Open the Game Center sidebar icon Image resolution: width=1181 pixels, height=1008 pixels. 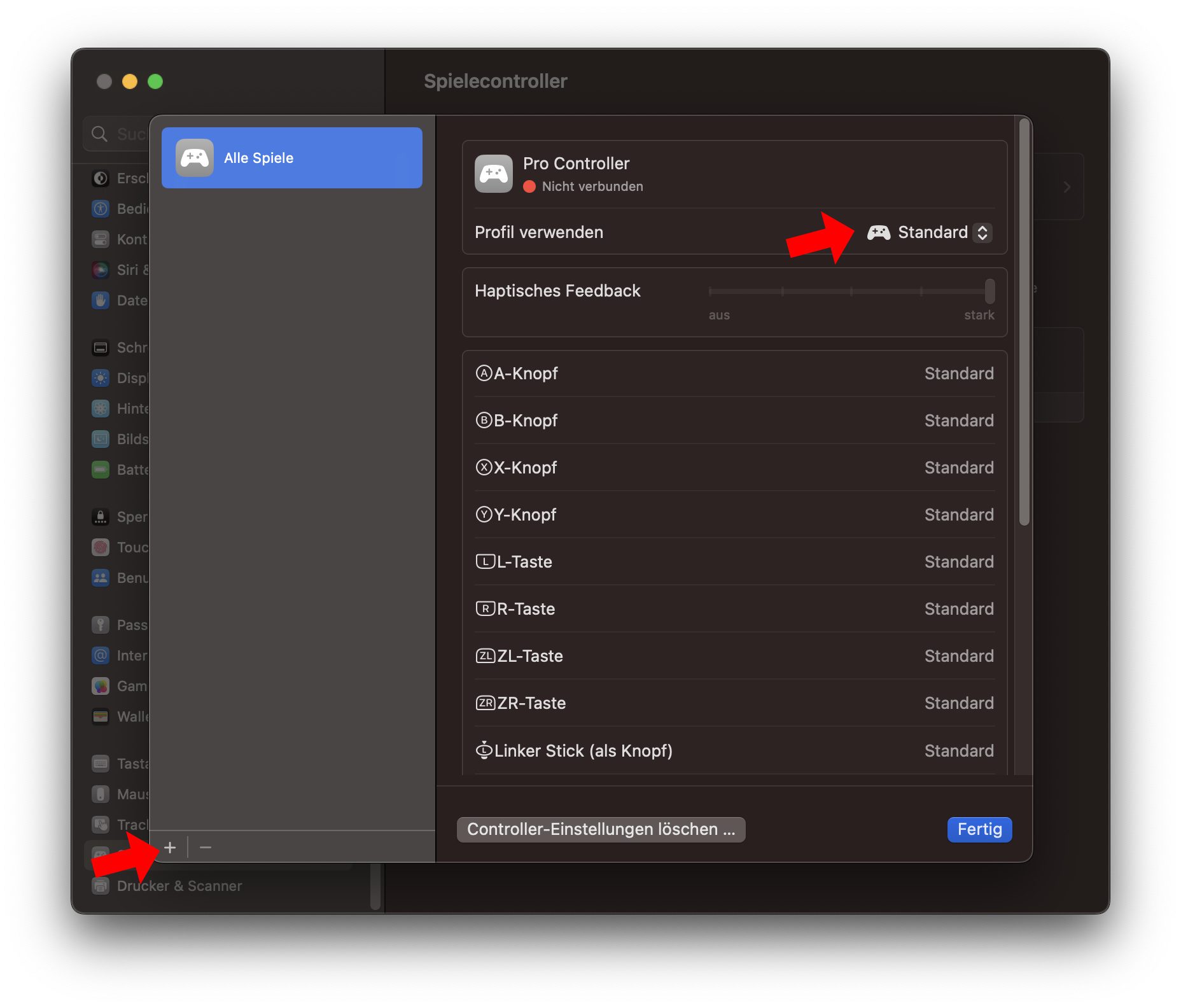(x=101, y=686)
